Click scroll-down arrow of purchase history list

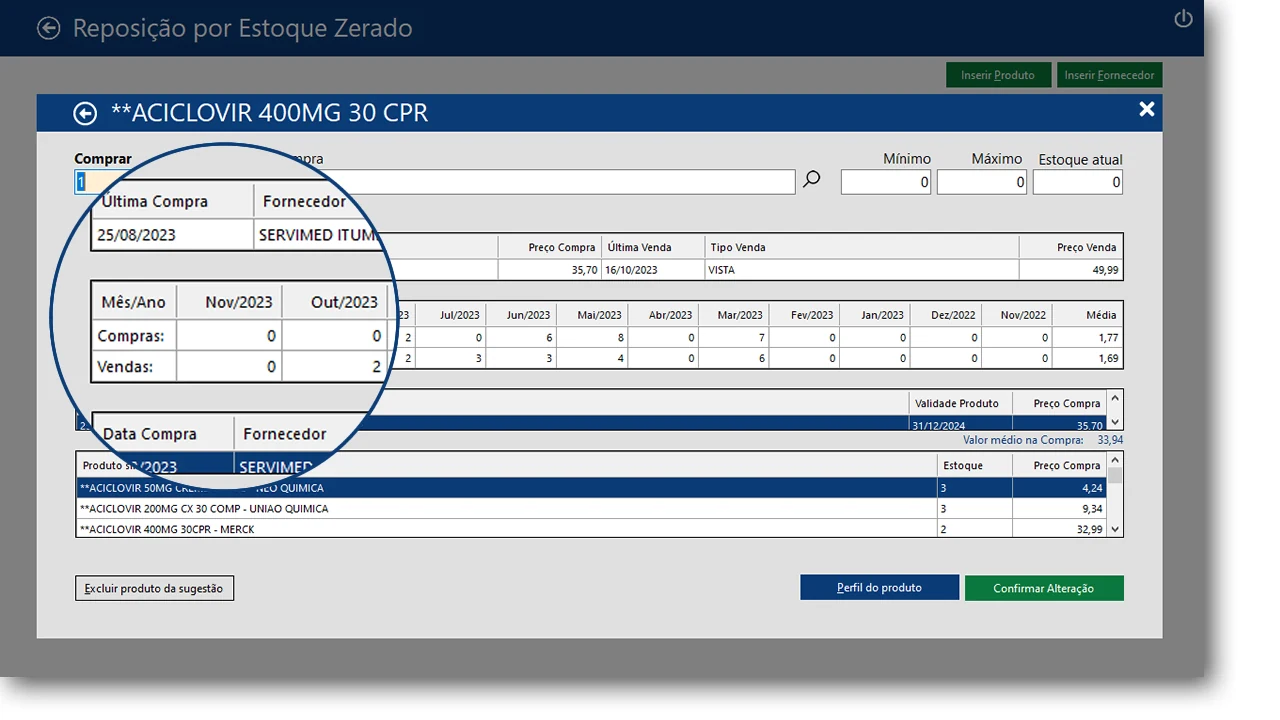point(1115,424)
